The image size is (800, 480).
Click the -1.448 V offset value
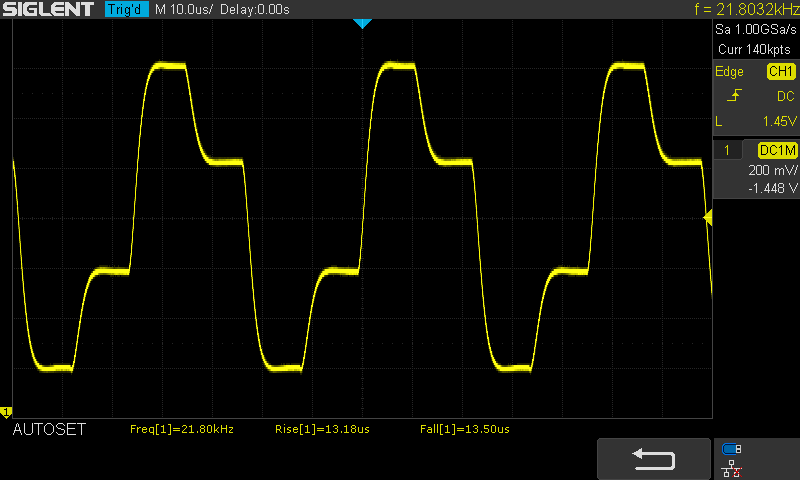coord(772,188)
